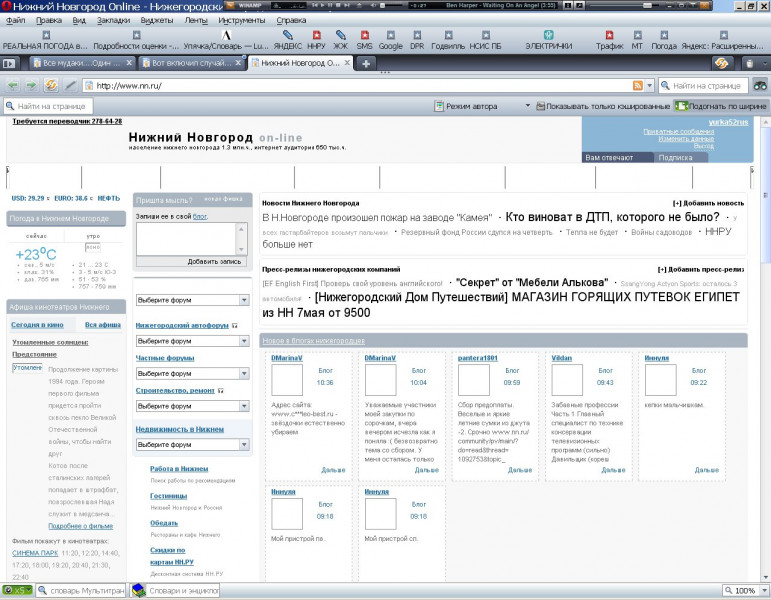Open the Закладки menu
771x600 pixels.
[x=113, y=20]
